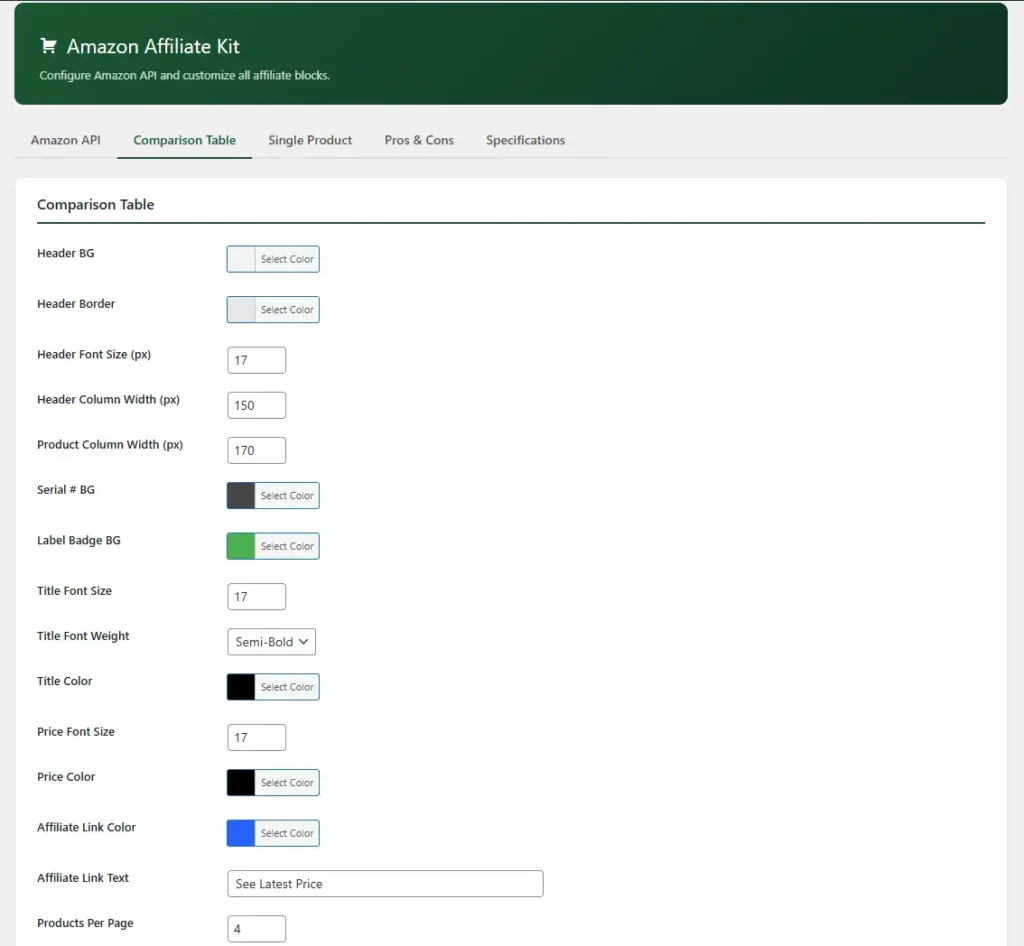Viewport: 1024px width, 946px height.
Task: Click inside the Affiliate Link Text field
Action: (x=385, y=883)
